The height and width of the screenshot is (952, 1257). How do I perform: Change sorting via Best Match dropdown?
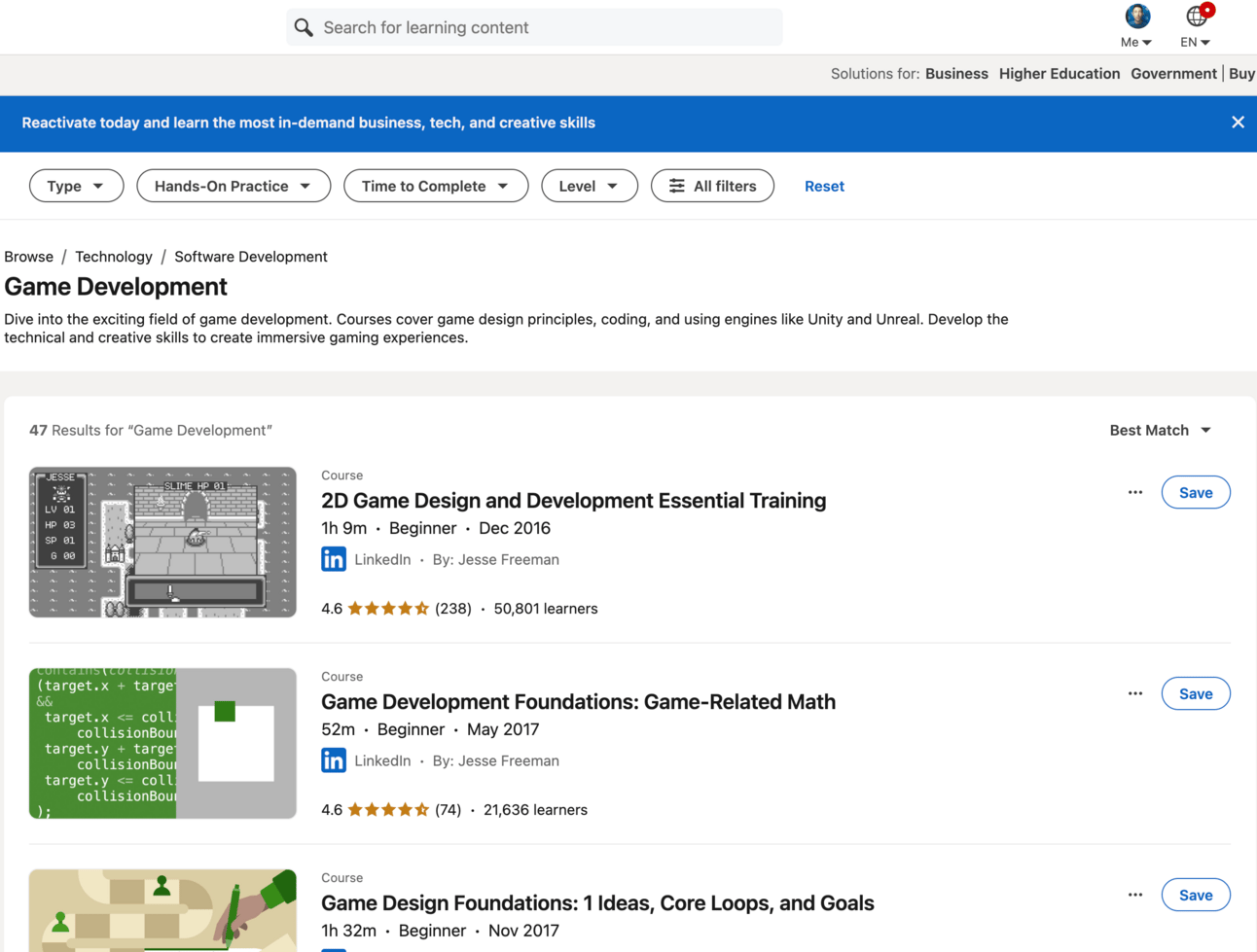click(1161, 430)
